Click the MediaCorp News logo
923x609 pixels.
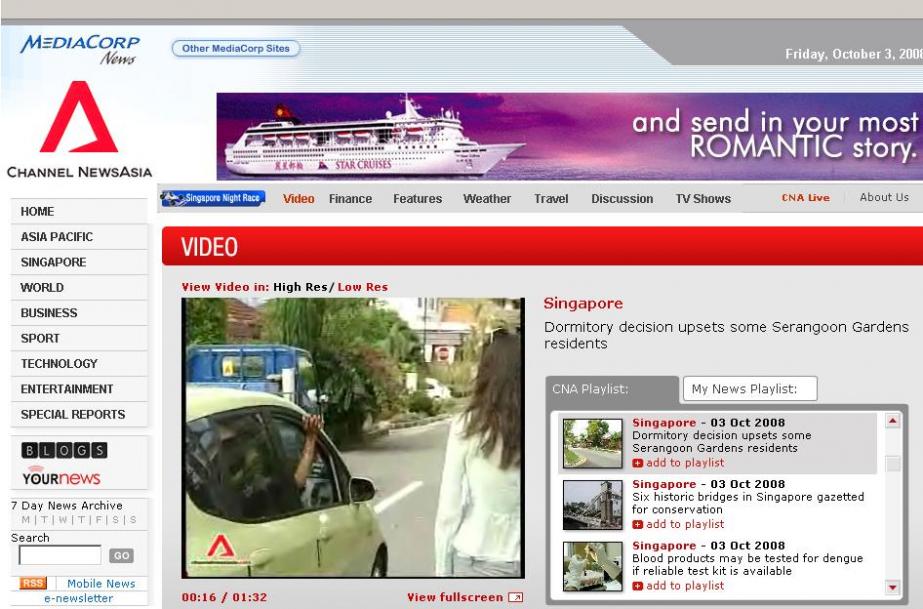[x=79, y=49]
